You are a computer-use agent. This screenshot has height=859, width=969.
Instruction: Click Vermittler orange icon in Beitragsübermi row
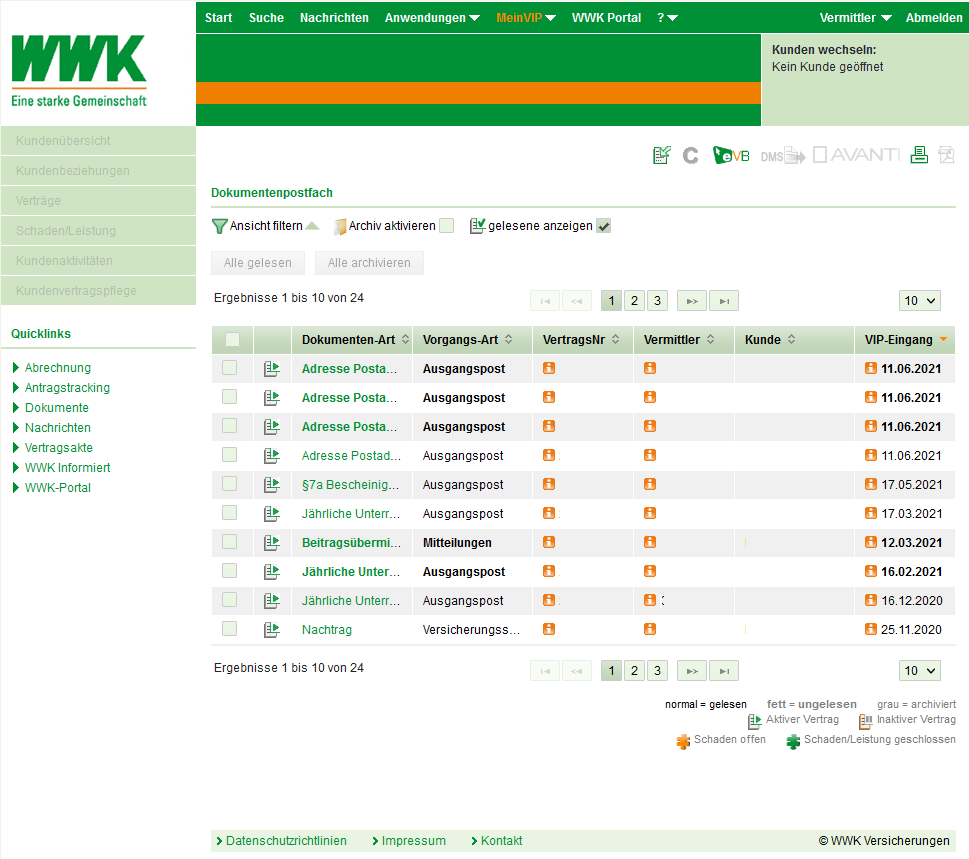pos(650,542)
